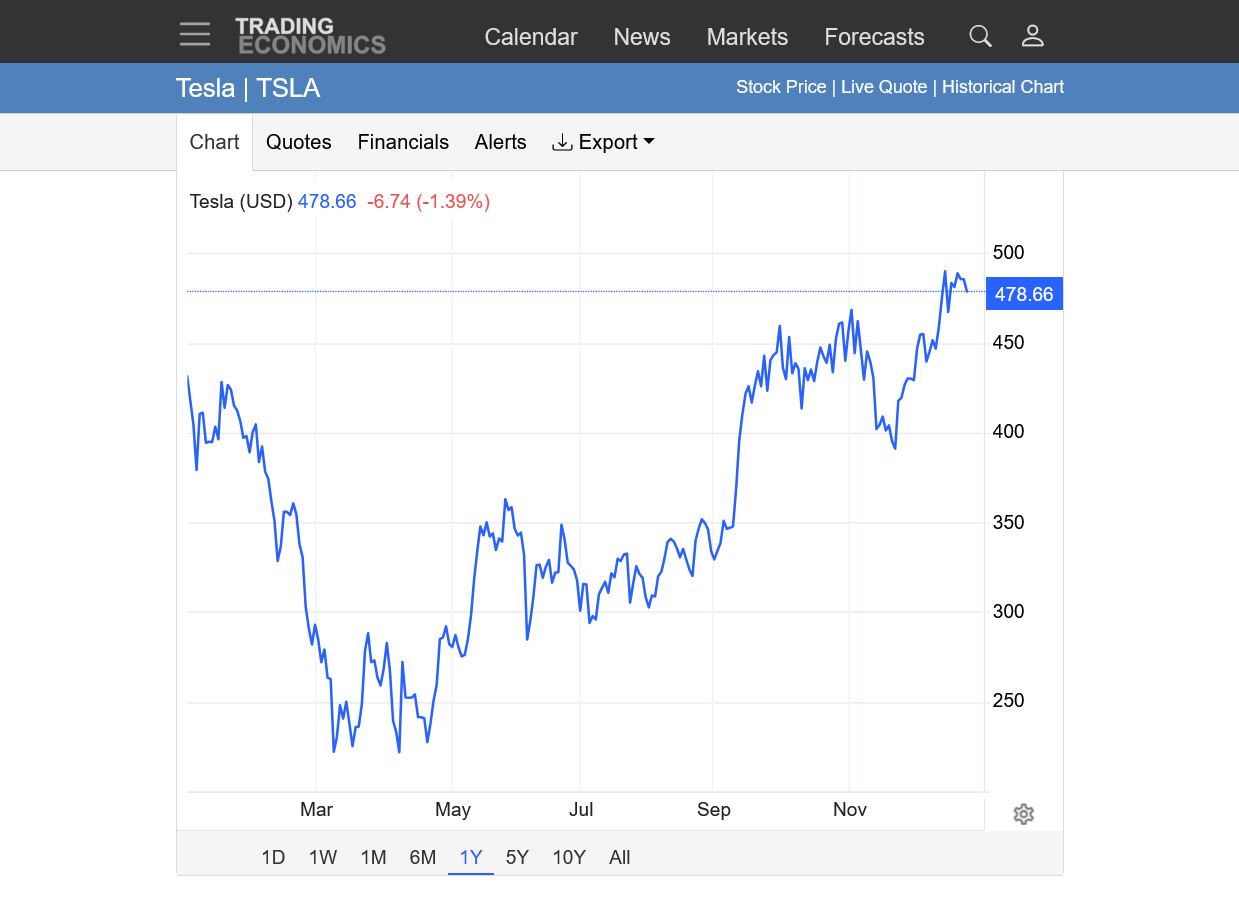Open News from the top navigation

point(642,37)
